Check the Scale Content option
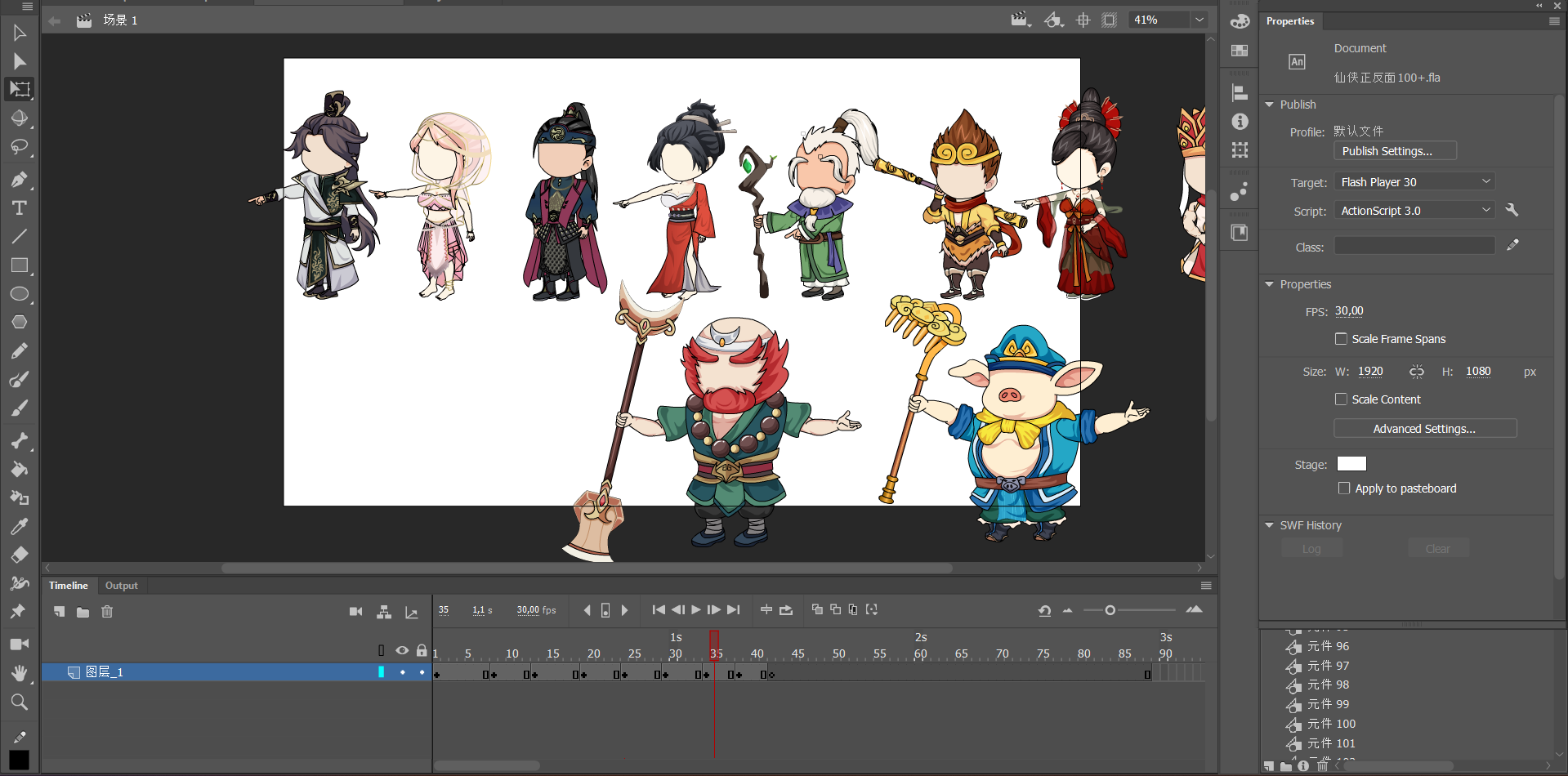Screen dimensions: 1568x776 [x=1341, y=399]
